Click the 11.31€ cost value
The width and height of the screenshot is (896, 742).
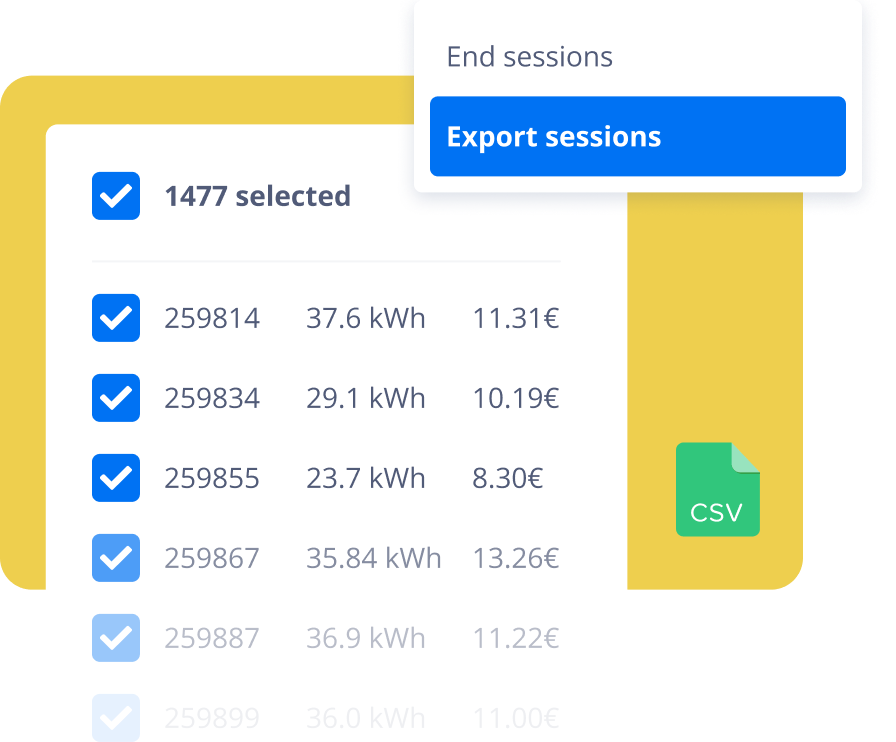click(x=515, y=319)
